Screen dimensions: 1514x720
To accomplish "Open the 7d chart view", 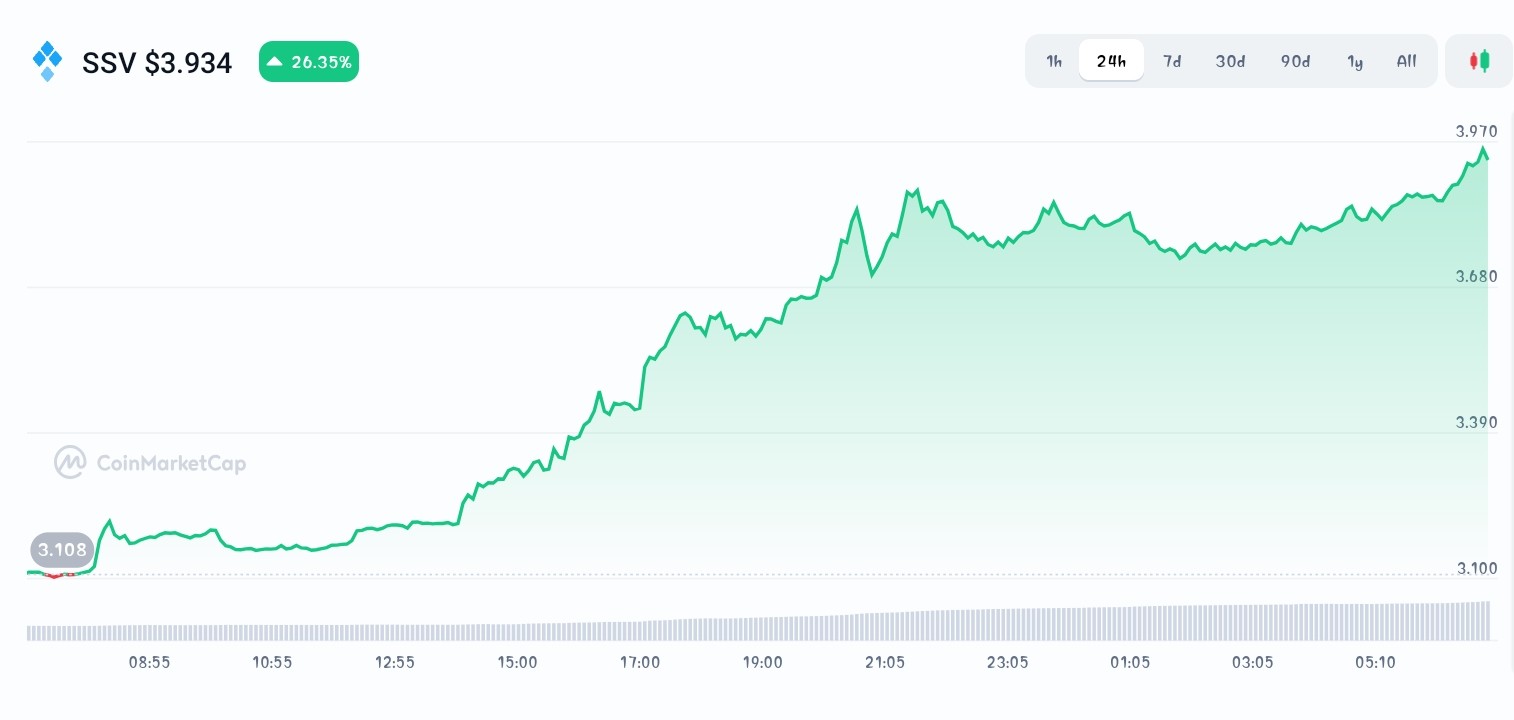I will click(x=1172, y=61).
